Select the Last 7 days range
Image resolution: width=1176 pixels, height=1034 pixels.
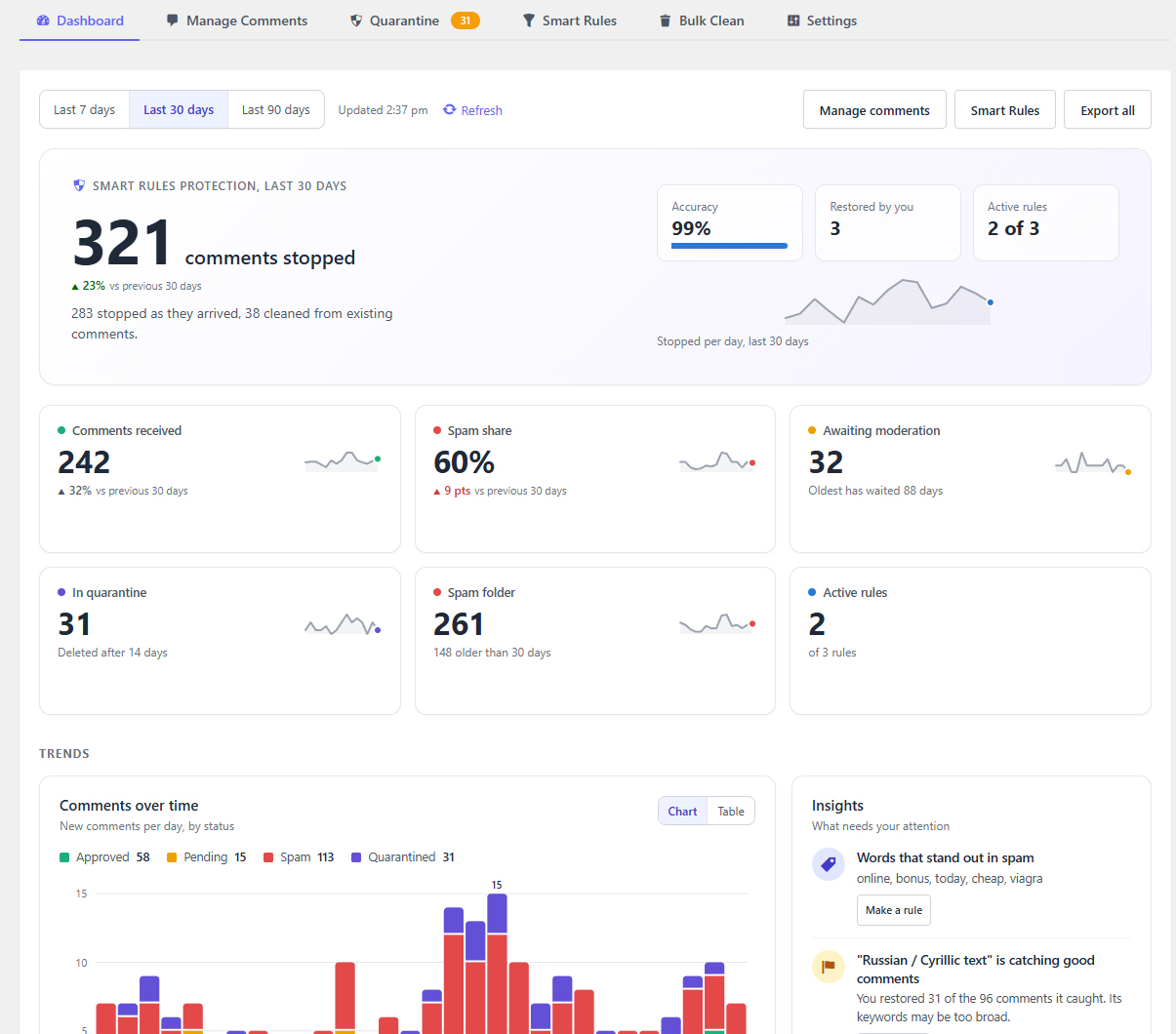tap(84, 110)
